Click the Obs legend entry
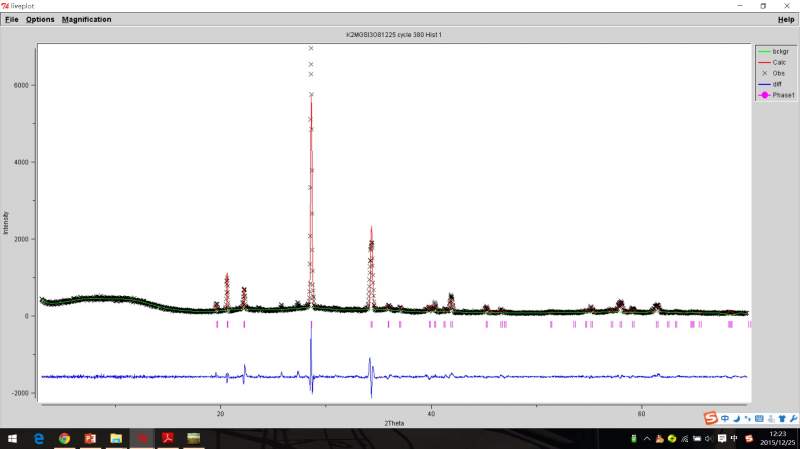This screenshot has height=449, width=800. [774, 73]
